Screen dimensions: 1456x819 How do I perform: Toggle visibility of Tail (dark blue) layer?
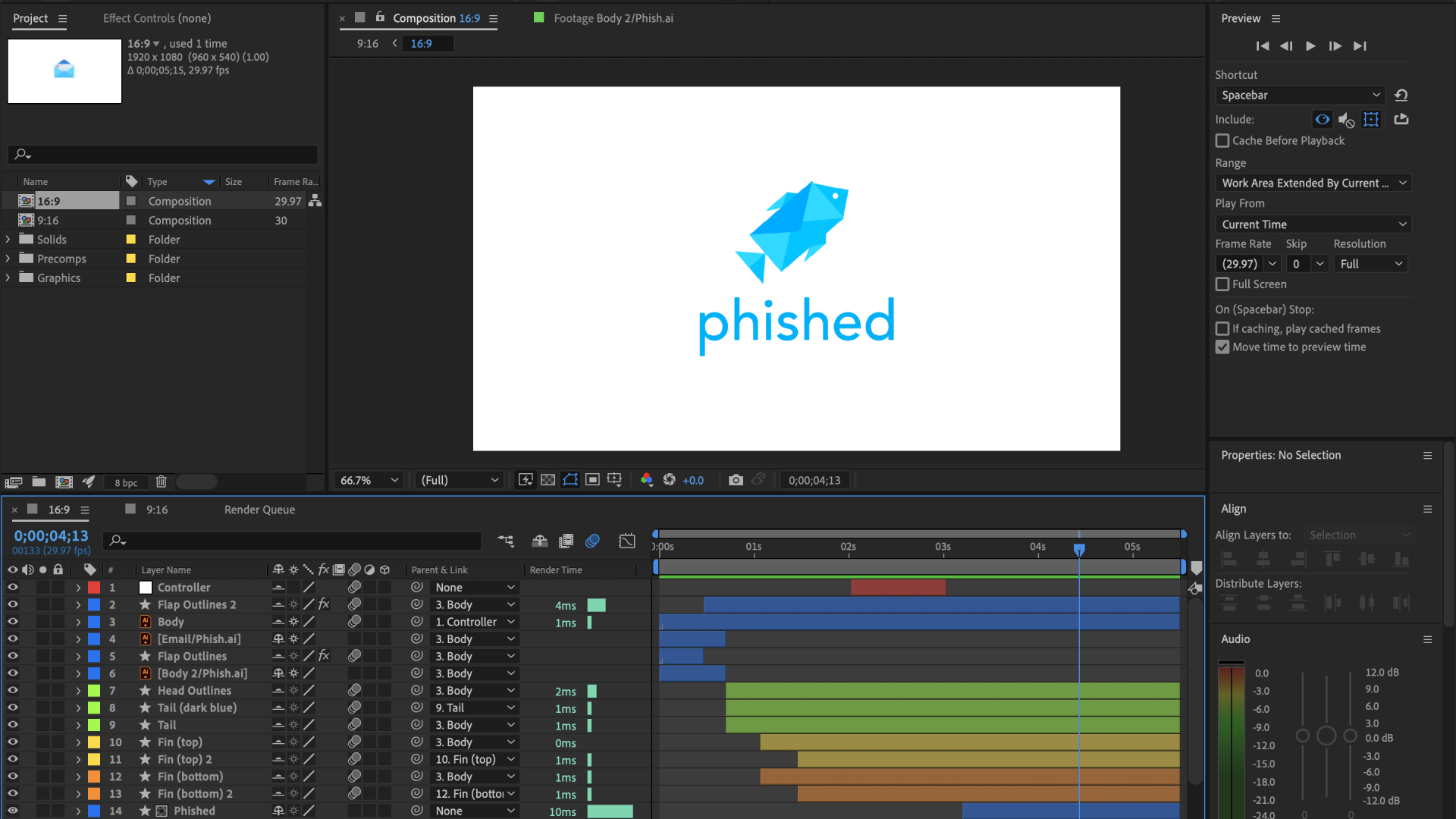pyautogui.click(x=12, y=708)
